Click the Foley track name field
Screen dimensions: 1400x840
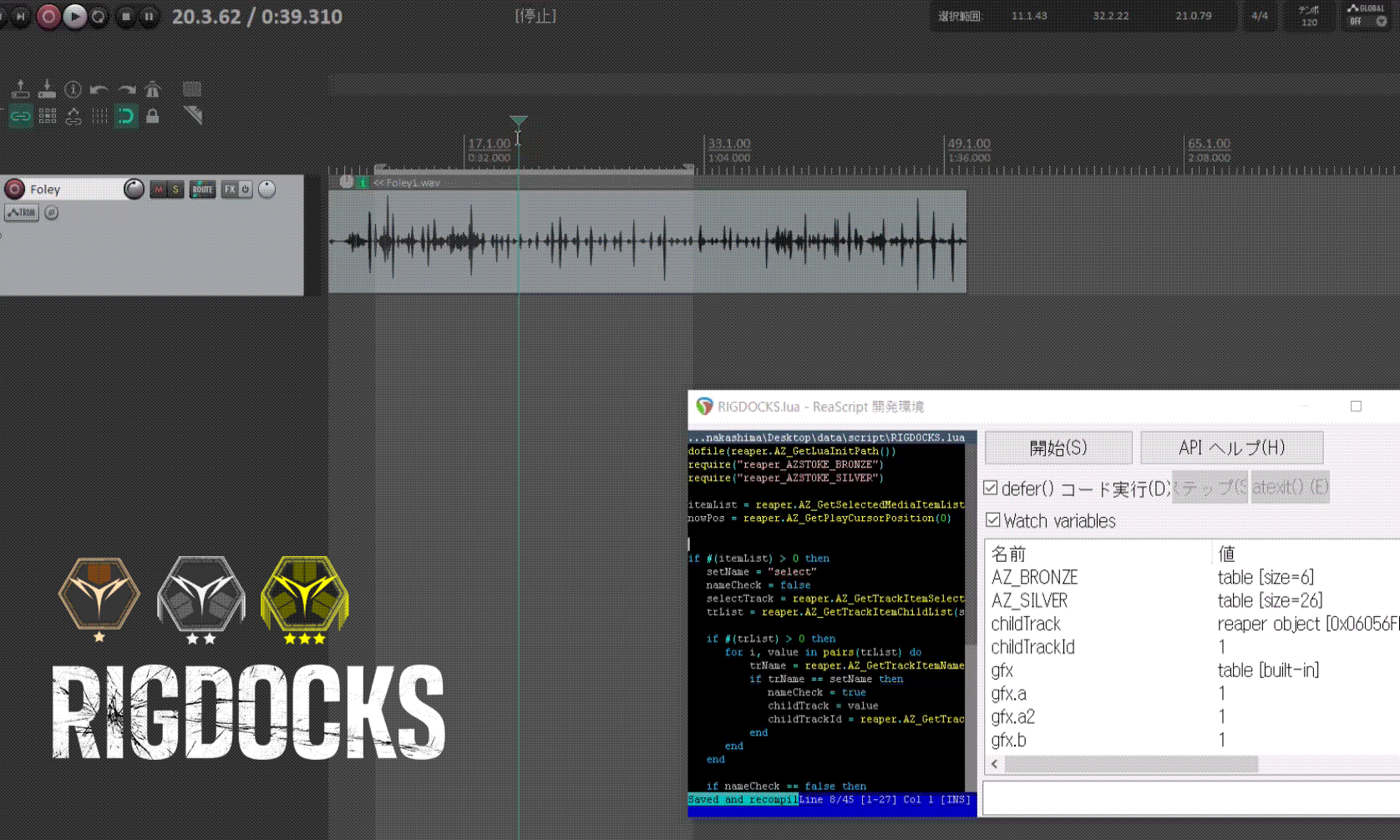click(74, 190)
